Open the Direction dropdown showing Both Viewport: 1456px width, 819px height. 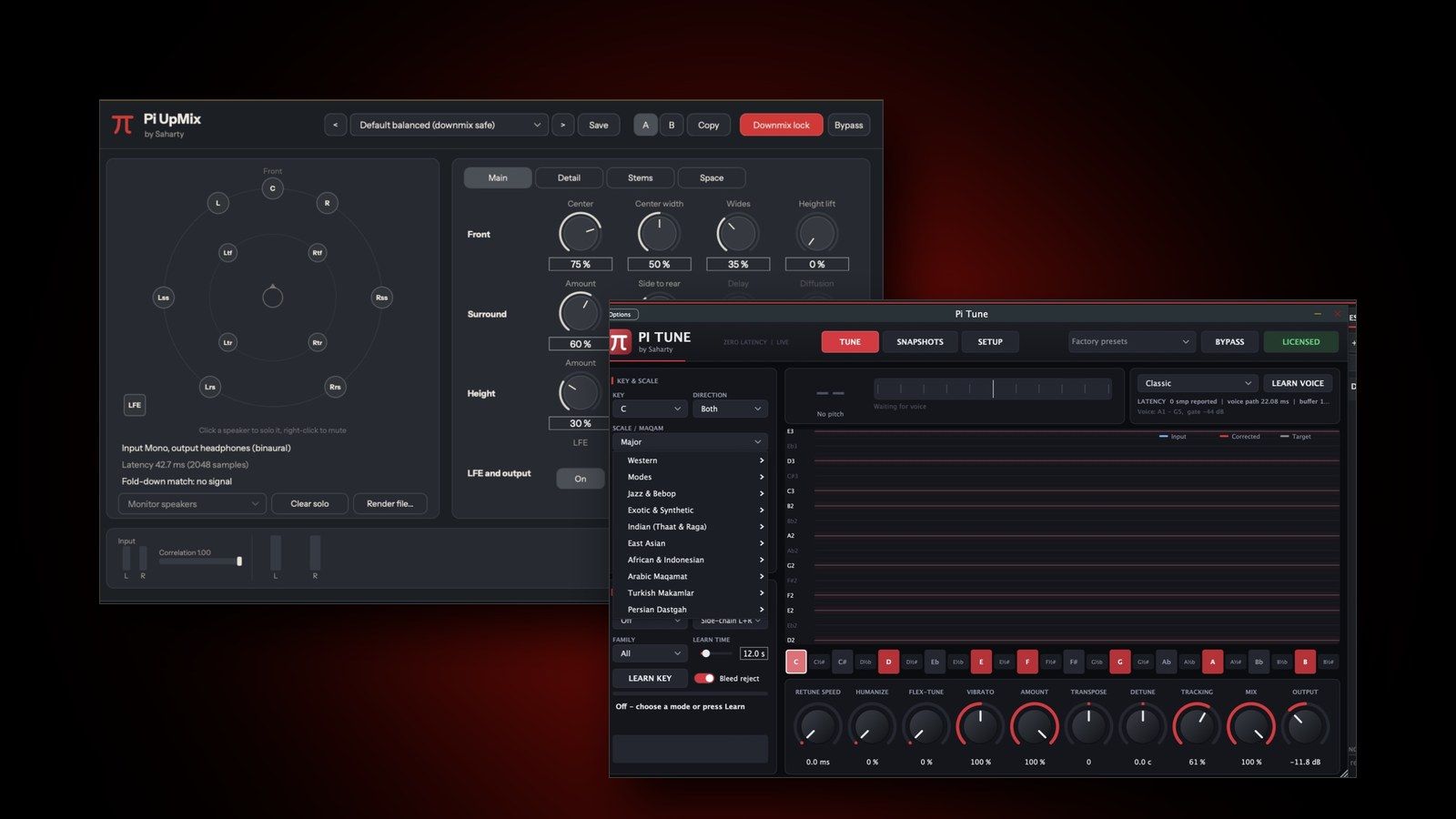[730, 409]
